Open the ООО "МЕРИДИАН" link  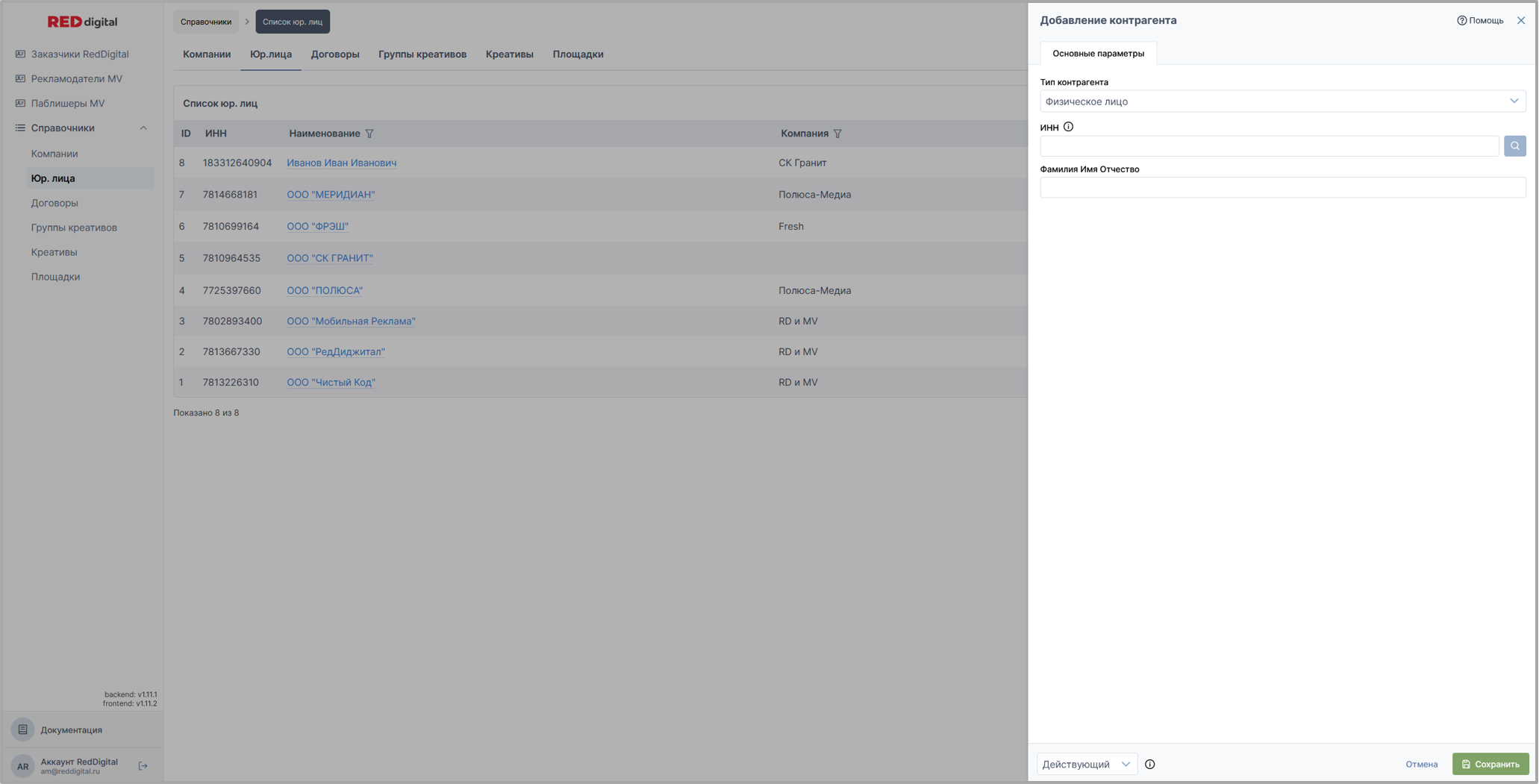pyautogui.click(x=331, y=195)
